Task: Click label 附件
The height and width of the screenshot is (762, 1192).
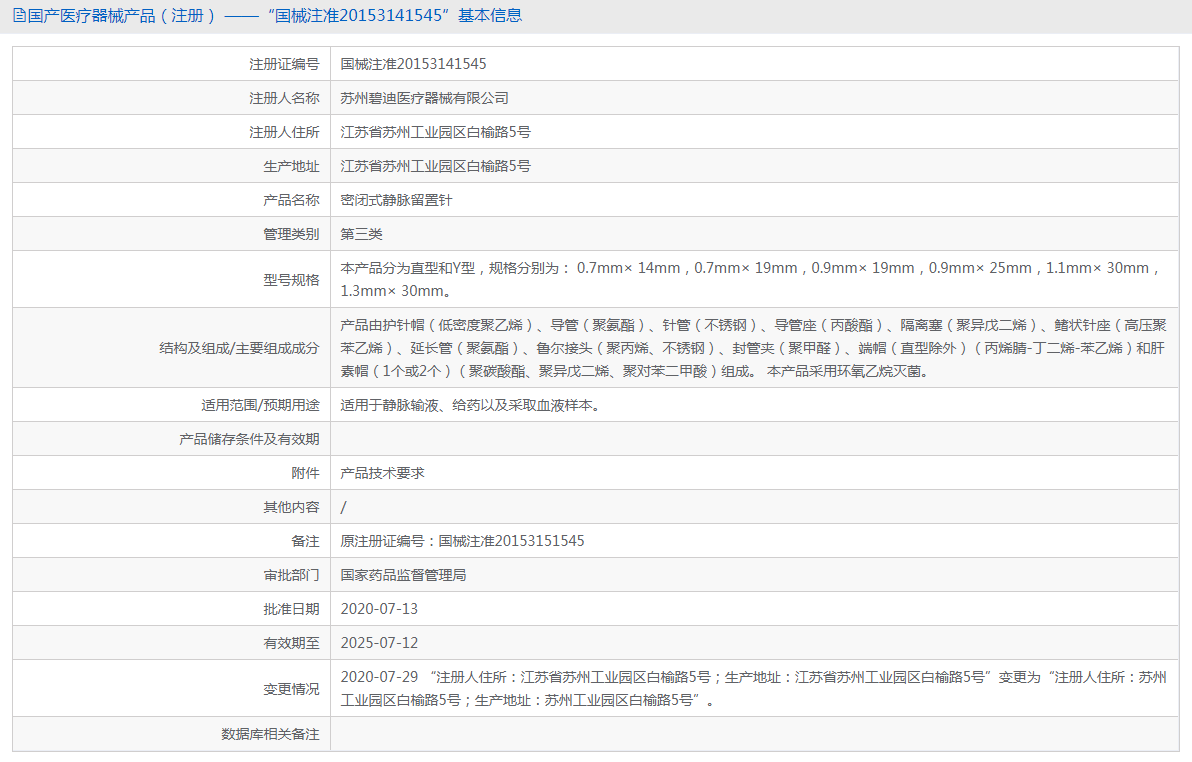Action: click(306, 473)
